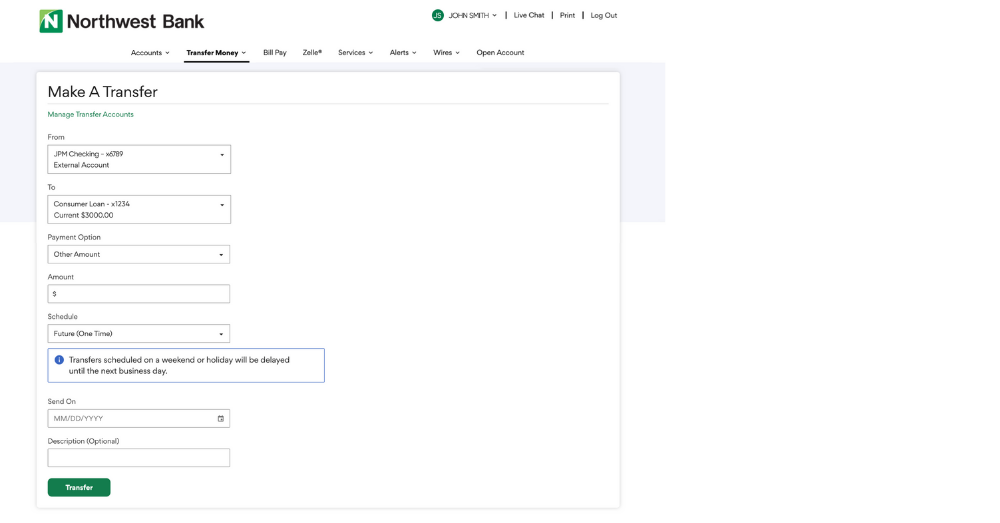Click the JS user avatar icon
This screenshot has width=1000, height=523.
[x=437, y=15]
